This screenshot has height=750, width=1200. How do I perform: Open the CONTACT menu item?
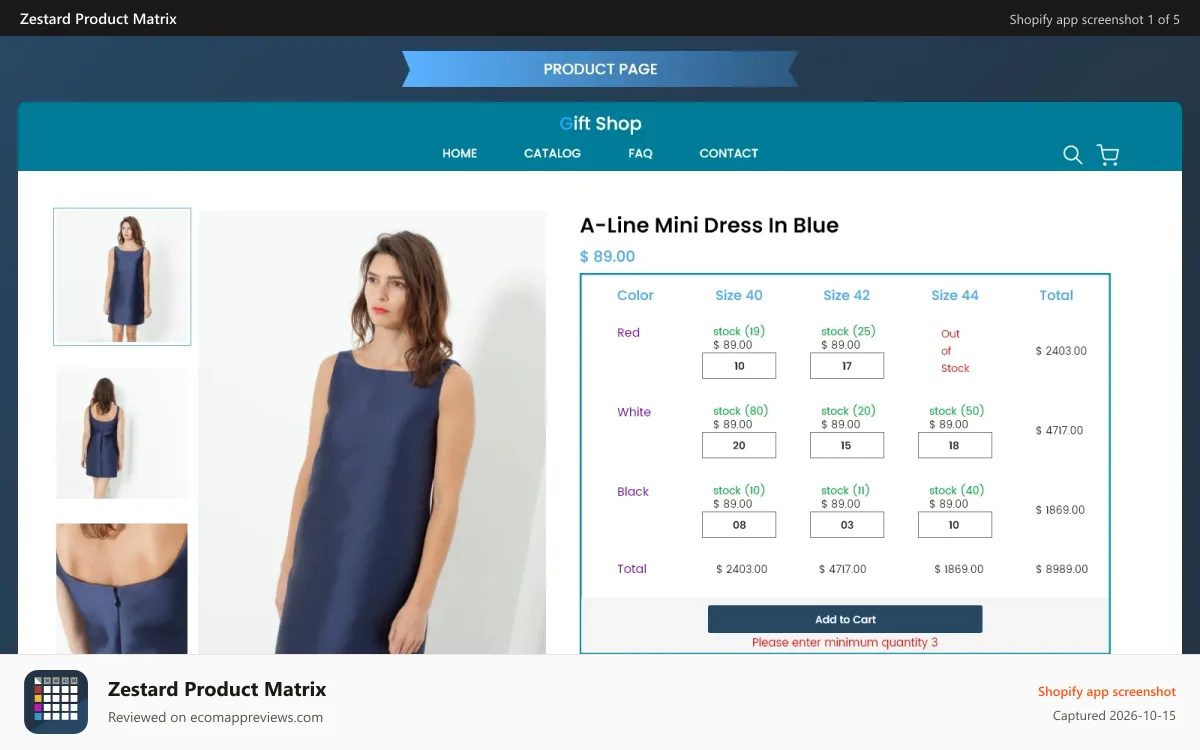[x=729, y=153]
